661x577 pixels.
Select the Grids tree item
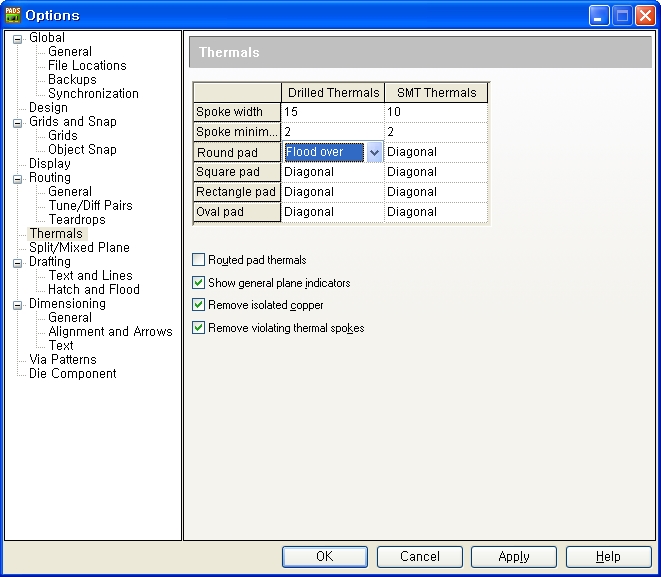63,135
